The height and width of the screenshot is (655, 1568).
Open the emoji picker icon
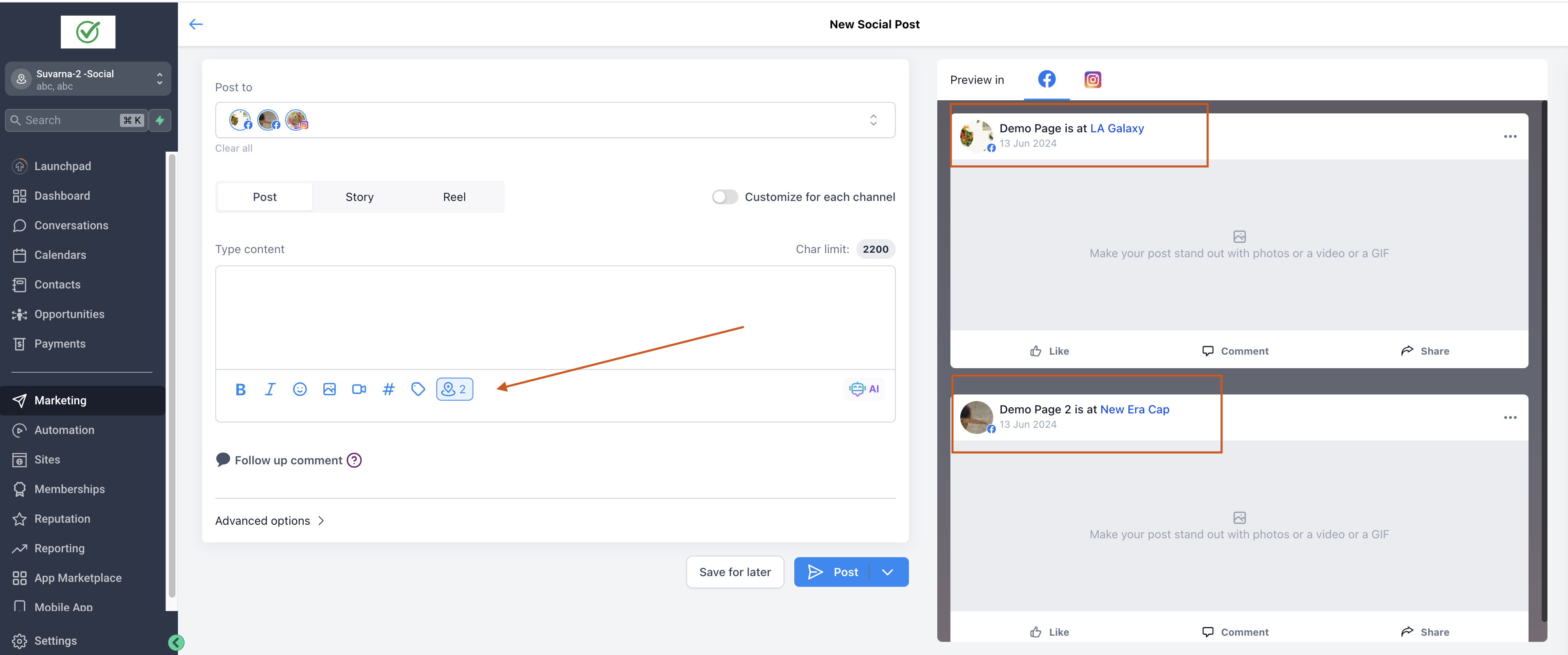300,390
